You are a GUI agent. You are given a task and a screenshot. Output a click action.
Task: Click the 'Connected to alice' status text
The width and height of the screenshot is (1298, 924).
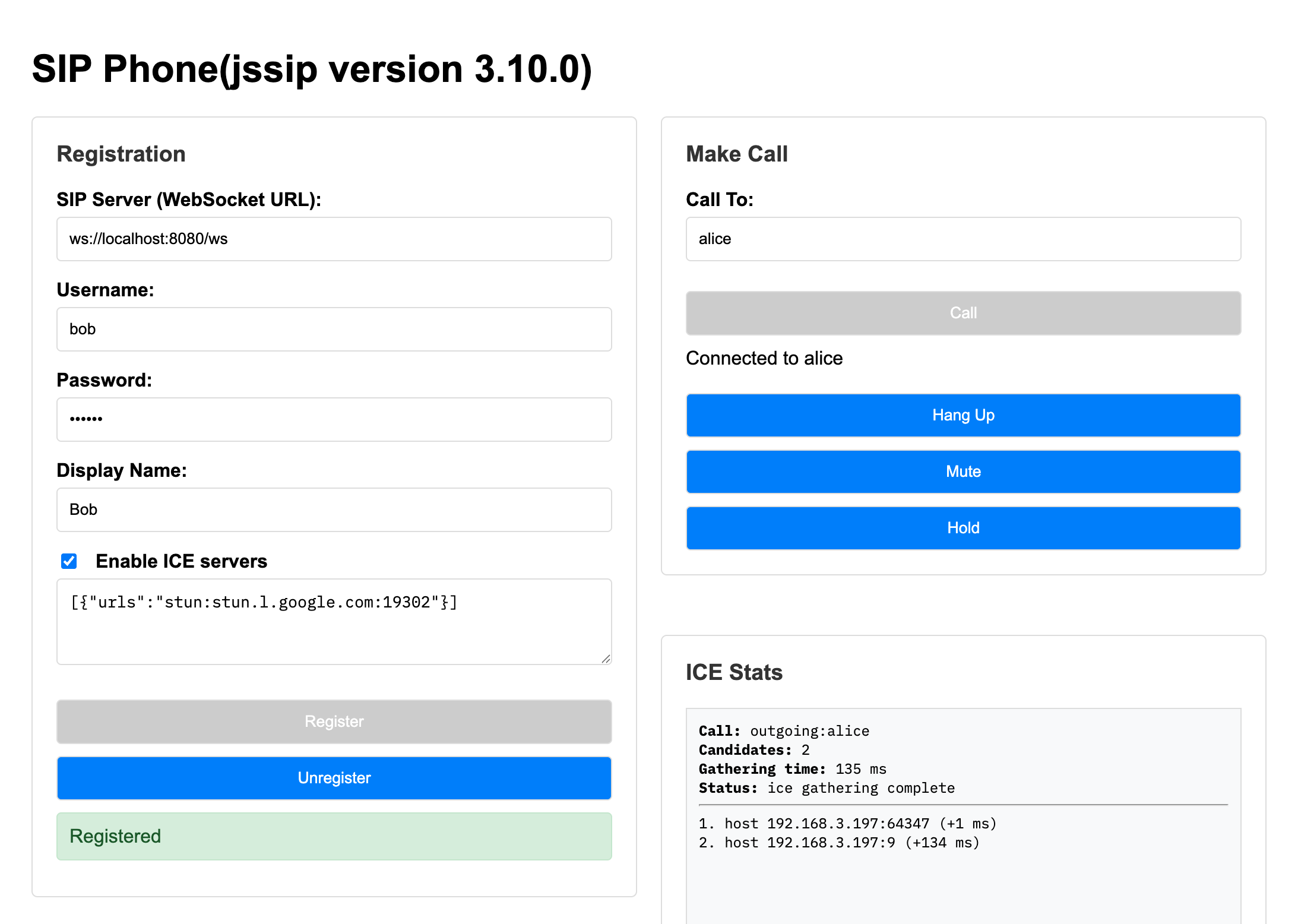764,358
